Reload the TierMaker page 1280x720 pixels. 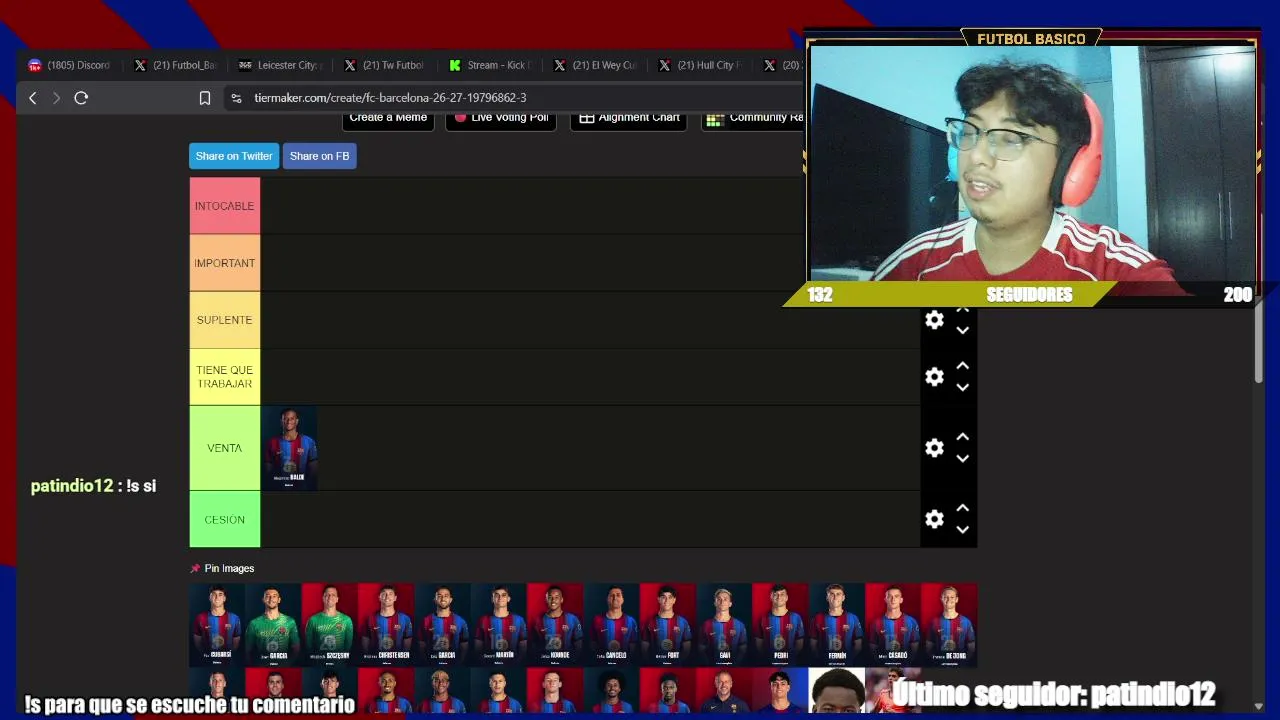coord(81,98)
